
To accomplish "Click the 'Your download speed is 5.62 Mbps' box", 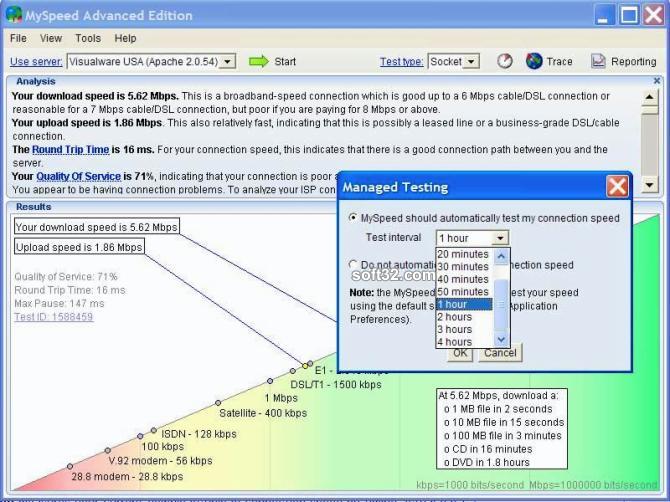I will pyautogui.click(x=97, y=227).
